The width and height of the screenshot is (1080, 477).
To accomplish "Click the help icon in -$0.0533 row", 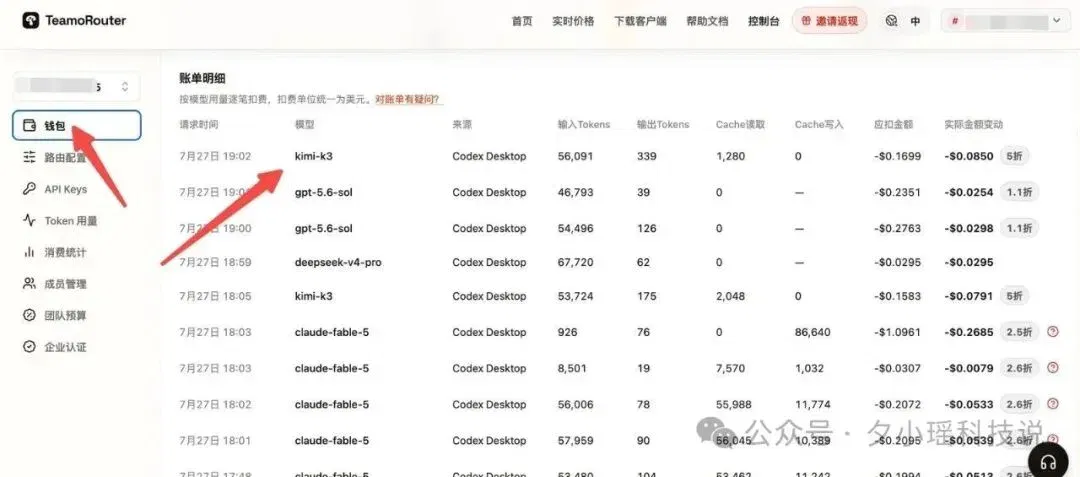I will click(1052, 404).
